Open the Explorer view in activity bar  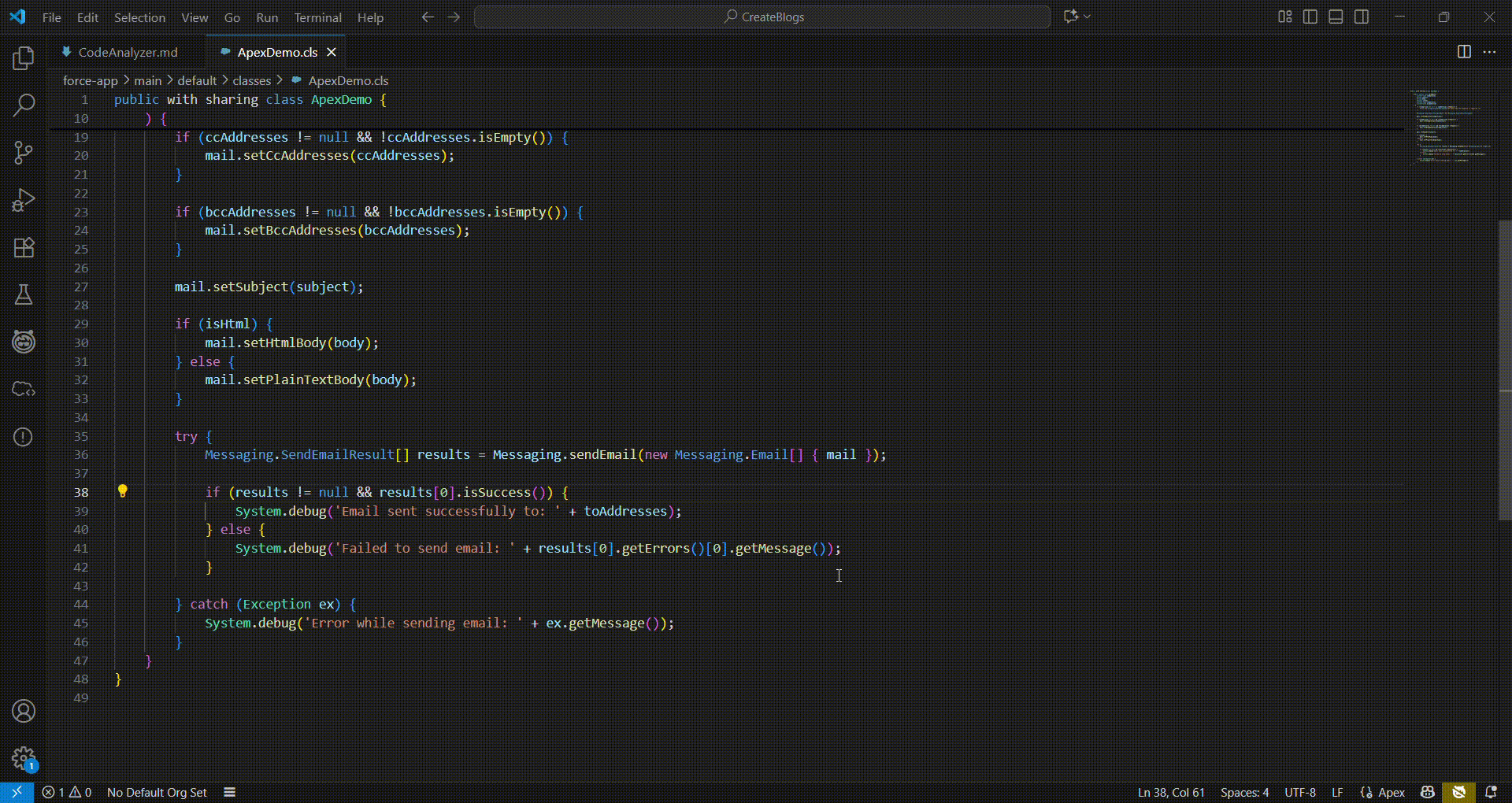(x=24, y=57)
